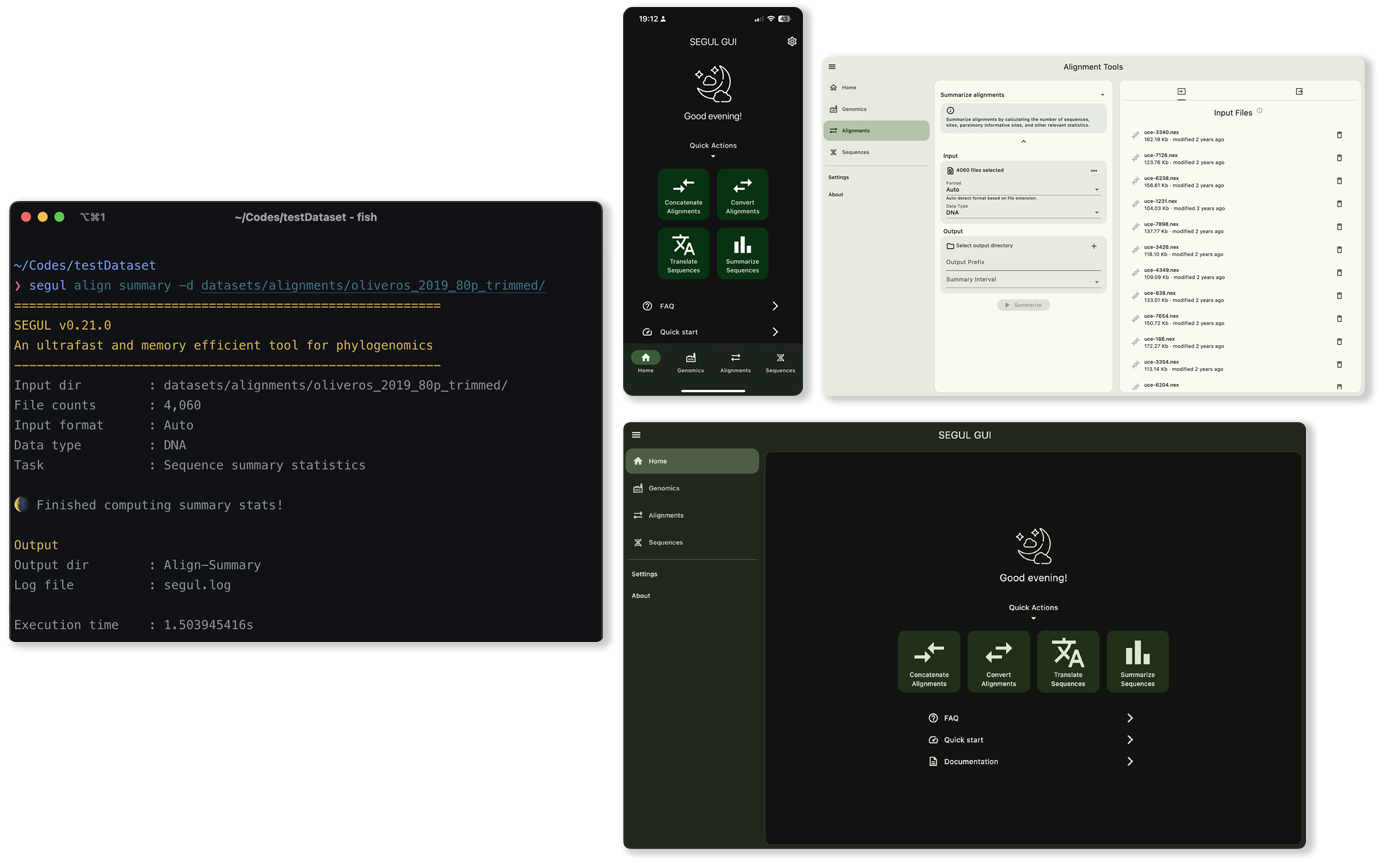1378x859 pixels.
Task: Select uce-3340.nex file entry
Action: pyautogui.click(x=1238, y=135)
